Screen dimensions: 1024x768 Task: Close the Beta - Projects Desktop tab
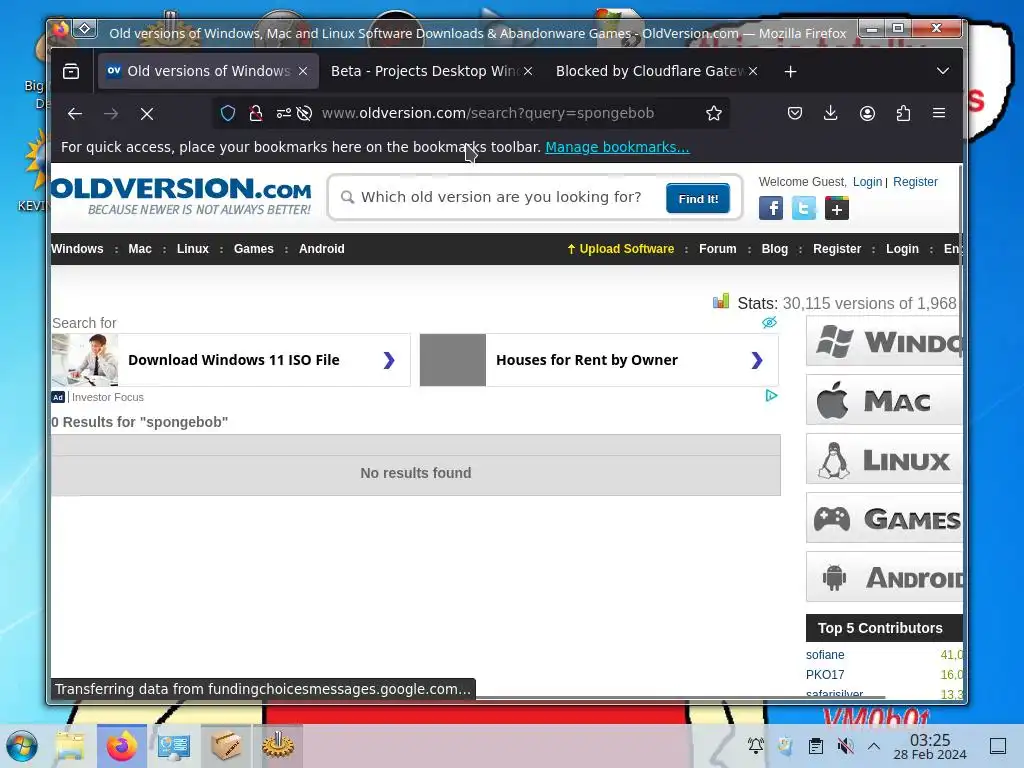[x=528, y=71]
